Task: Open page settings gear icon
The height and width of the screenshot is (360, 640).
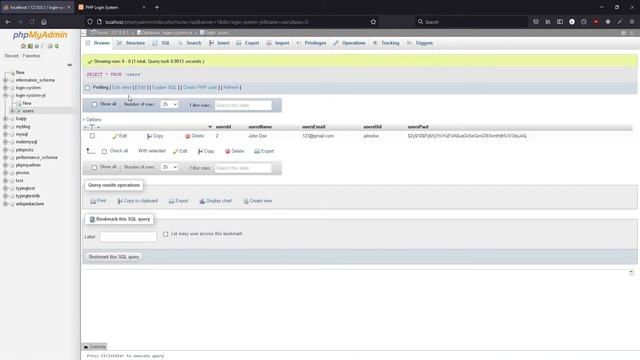Action: click(624, 33)
